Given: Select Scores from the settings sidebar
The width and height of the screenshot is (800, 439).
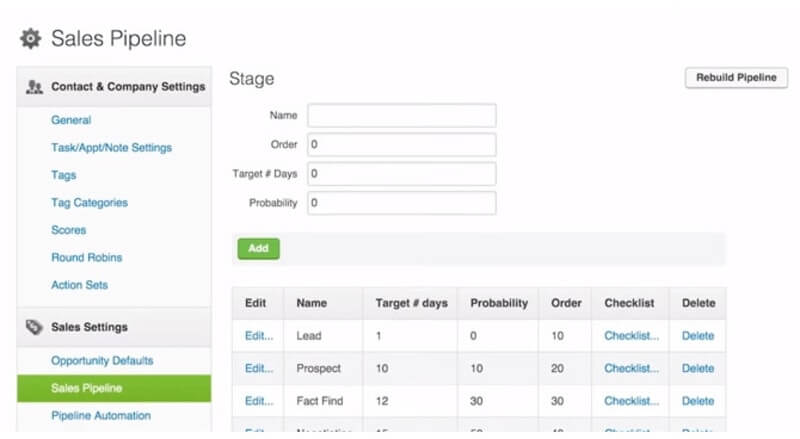Looking at the screenshot, I should click(x=68, y=230).
